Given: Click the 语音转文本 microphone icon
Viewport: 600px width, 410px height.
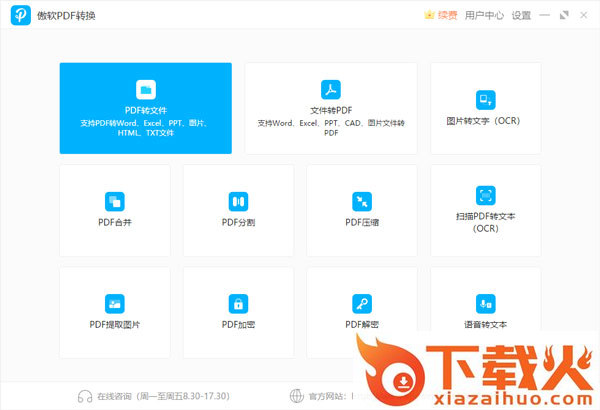Looking at the screenshot, I should pyautogui.click(x=485, y=304).
